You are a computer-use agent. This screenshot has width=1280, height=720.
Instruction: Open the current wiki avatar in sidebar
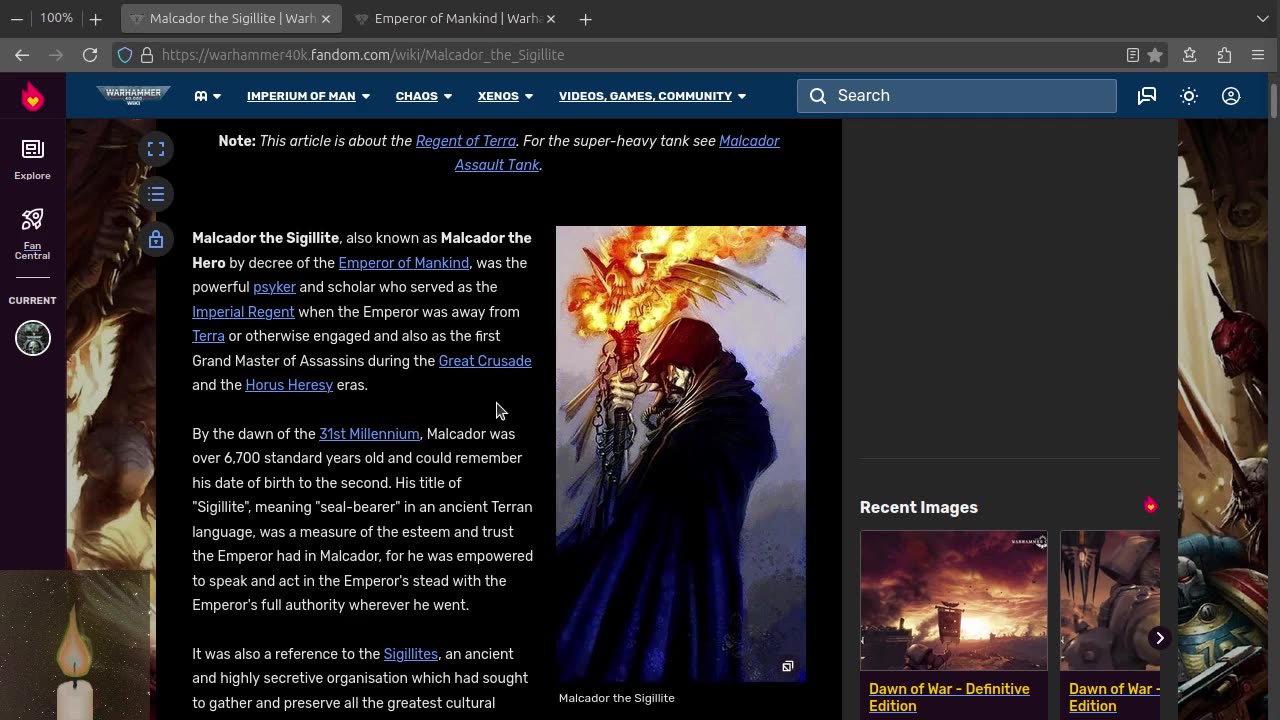(33, 338)
